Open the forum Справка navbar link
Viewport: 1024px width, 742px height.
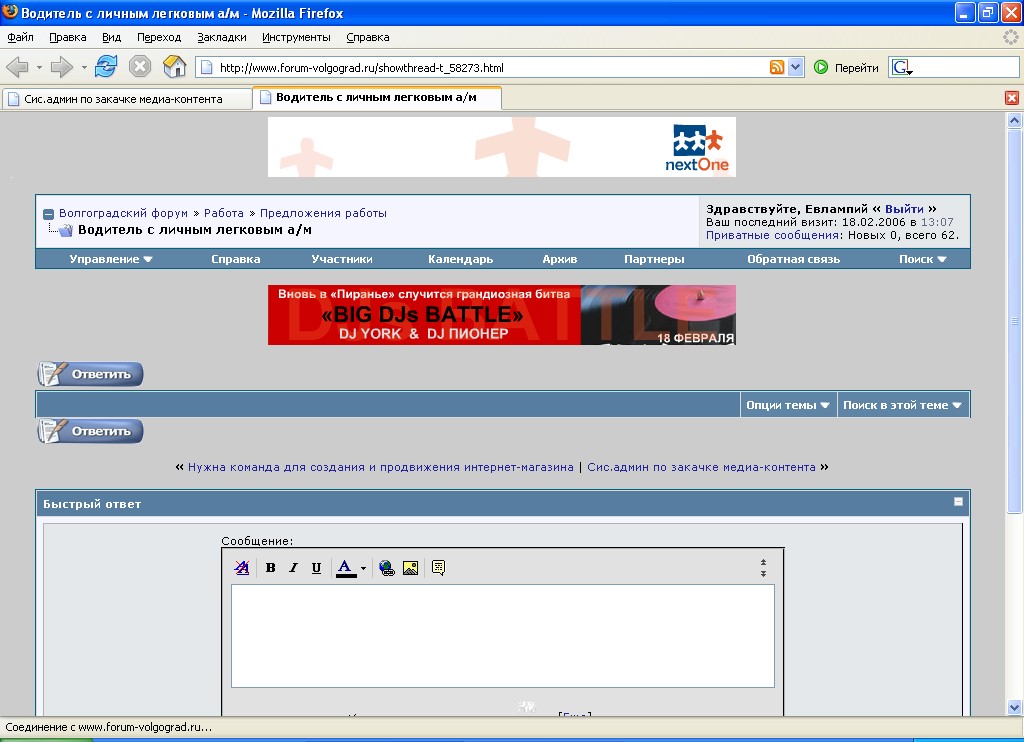pyautogui.click(x=236, y=259)
